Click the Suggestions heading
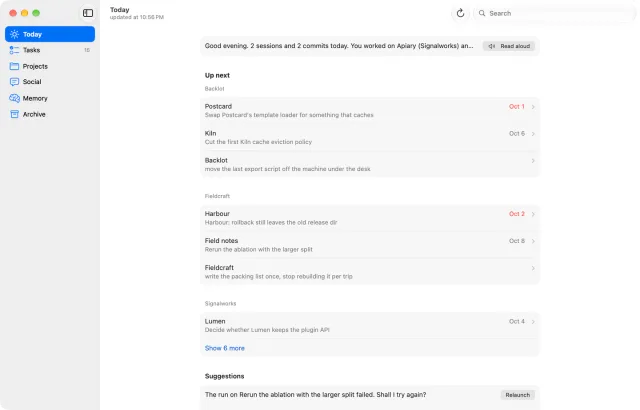 224,376
